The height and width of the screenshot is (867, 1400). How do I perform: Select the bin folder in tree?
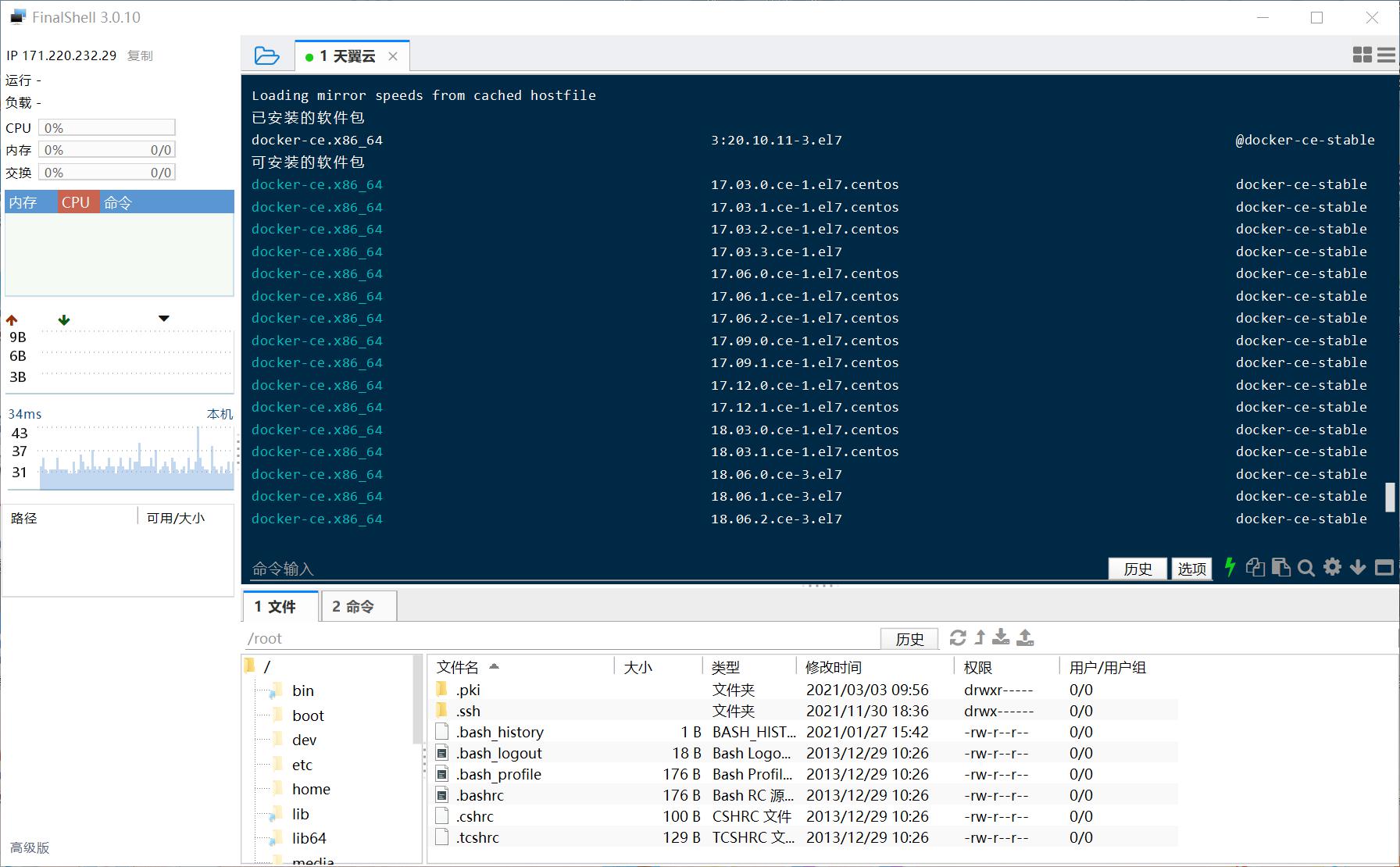click(x=303, y=690)
